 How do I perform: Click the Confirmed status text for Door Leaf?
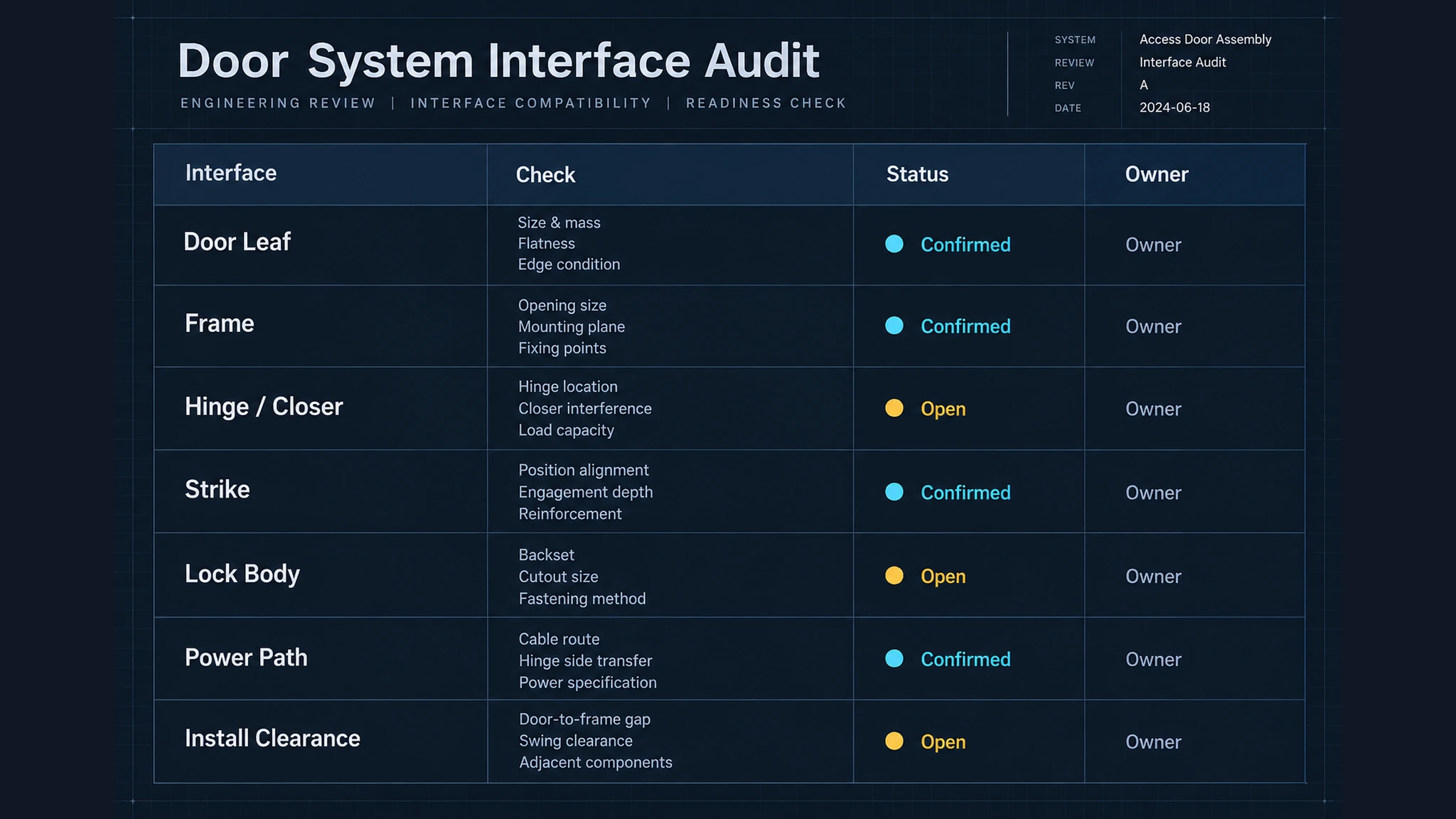(x=965, y=245)
